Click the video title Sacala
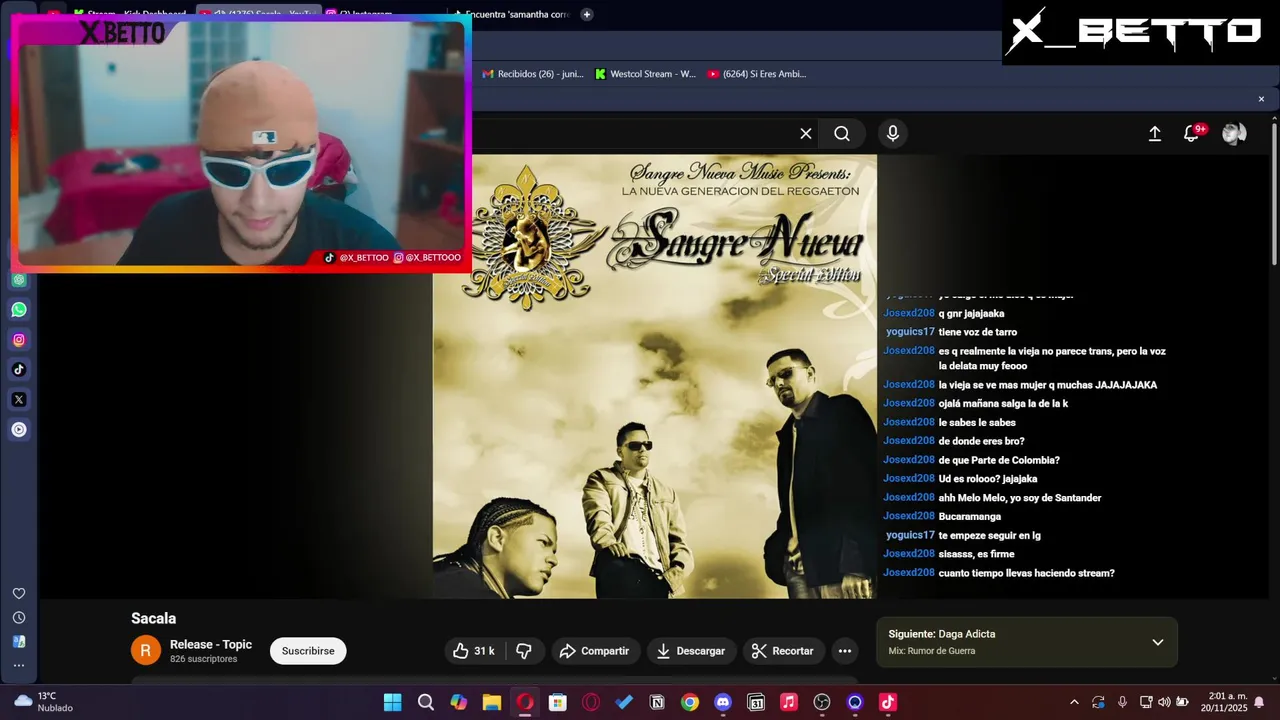This screenshot has width=1280, height=720. click(x=153, y=619)
